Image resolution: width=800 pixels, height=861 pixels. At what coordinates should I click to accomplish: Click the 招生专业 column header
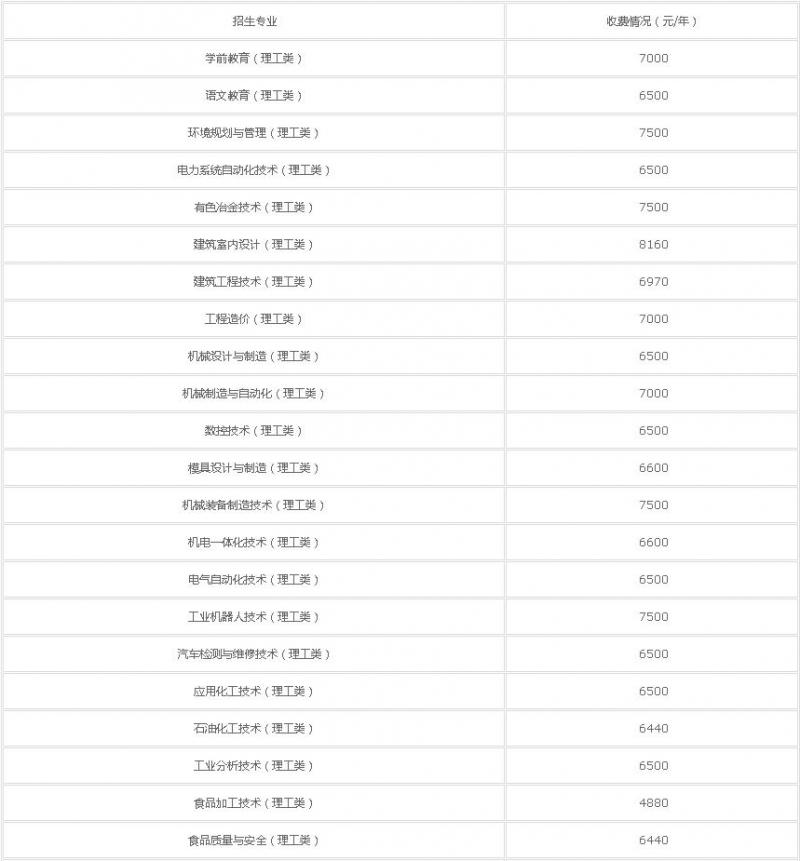[253, 21]
